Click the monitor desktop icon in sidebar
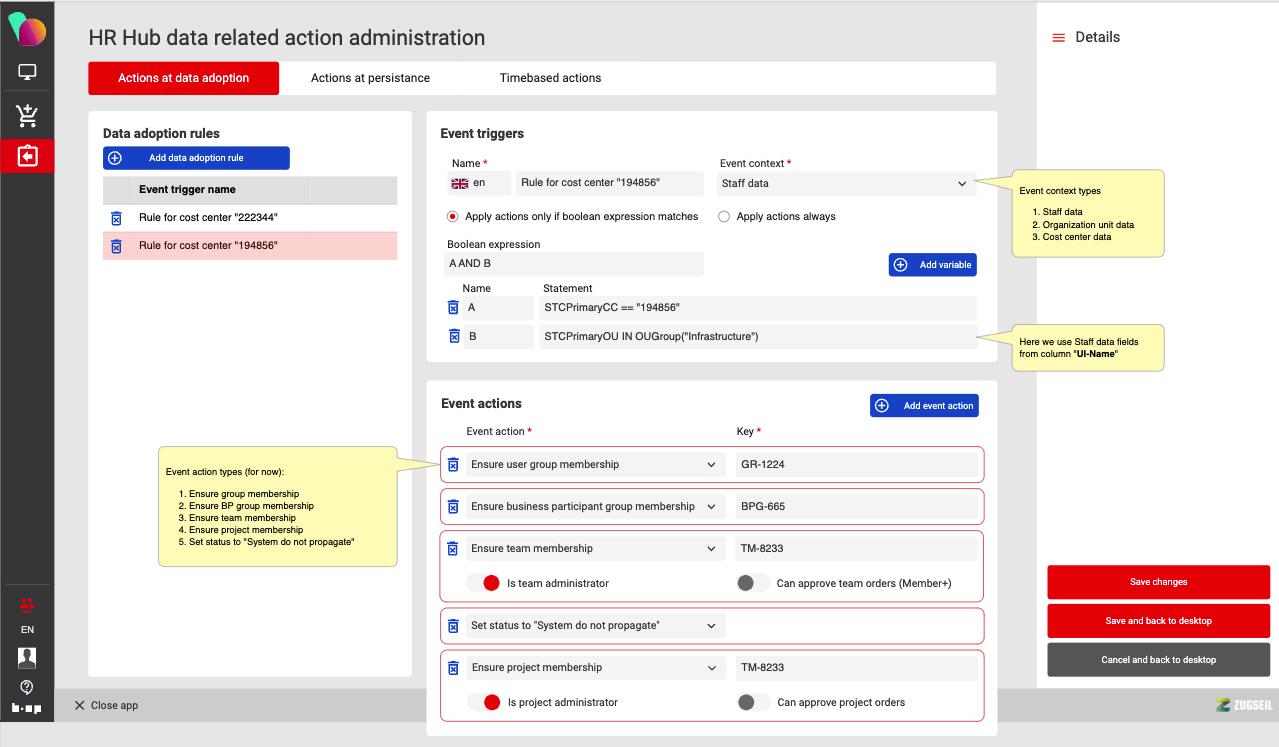Screen dimensions: 1279x747 (x=27, y=72)
